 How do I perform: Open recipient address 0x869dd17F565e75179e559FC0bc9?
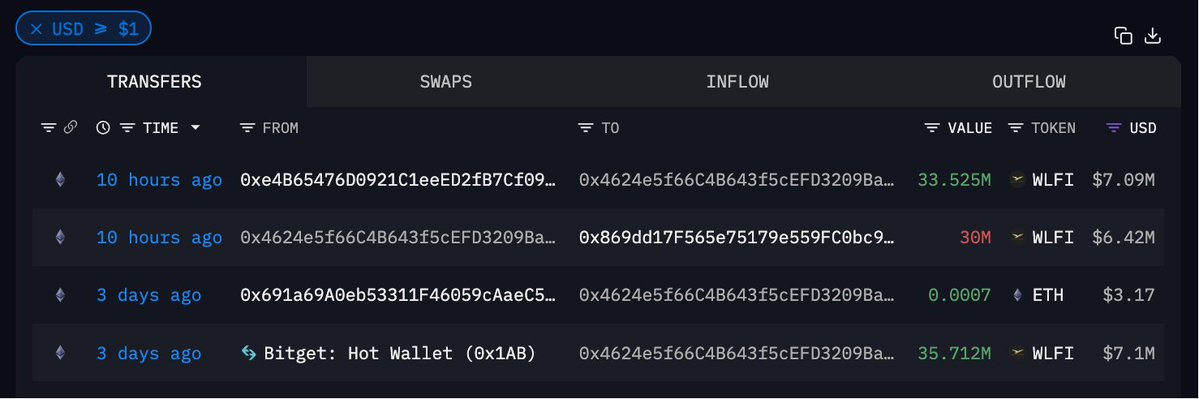pyautogui.click(x=736, y=238)
